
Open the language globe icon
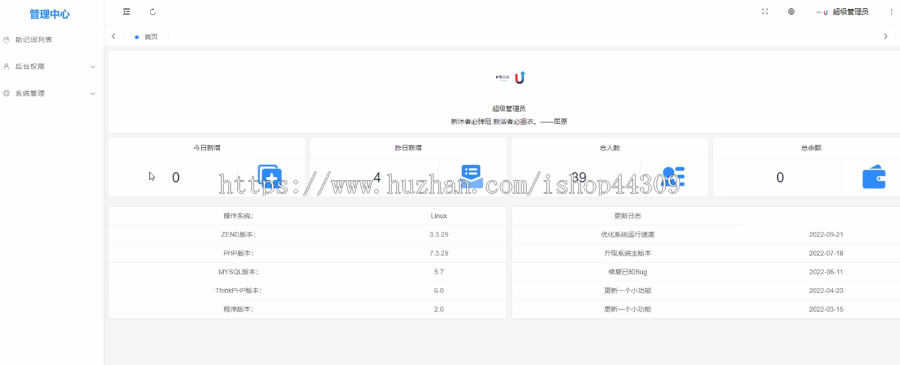[791, 11]
